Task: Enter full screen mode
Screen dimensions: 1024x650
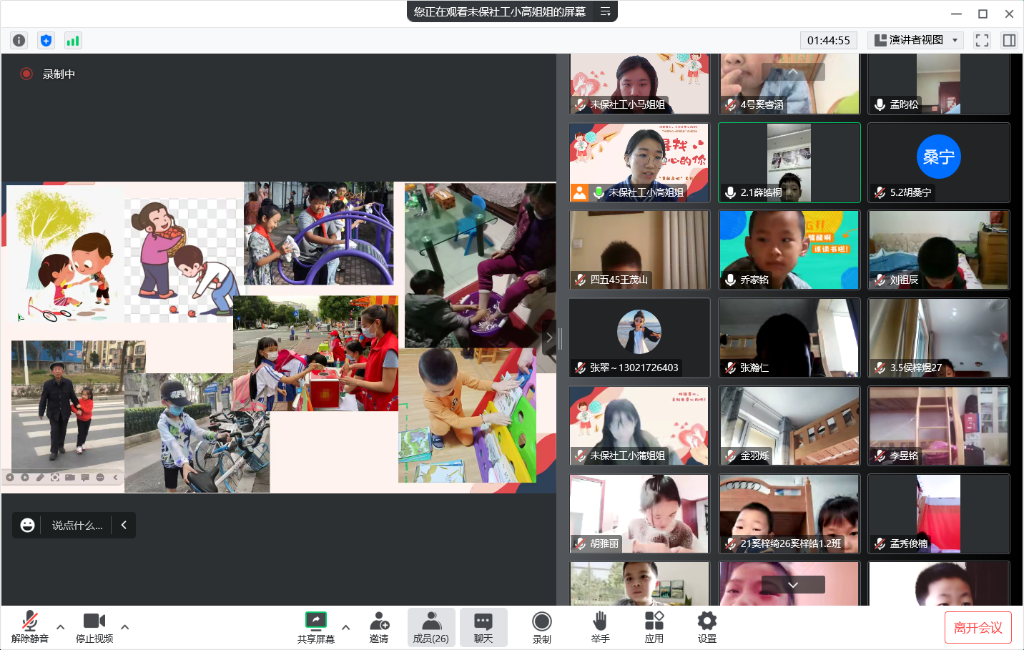Action: point(982,40)
